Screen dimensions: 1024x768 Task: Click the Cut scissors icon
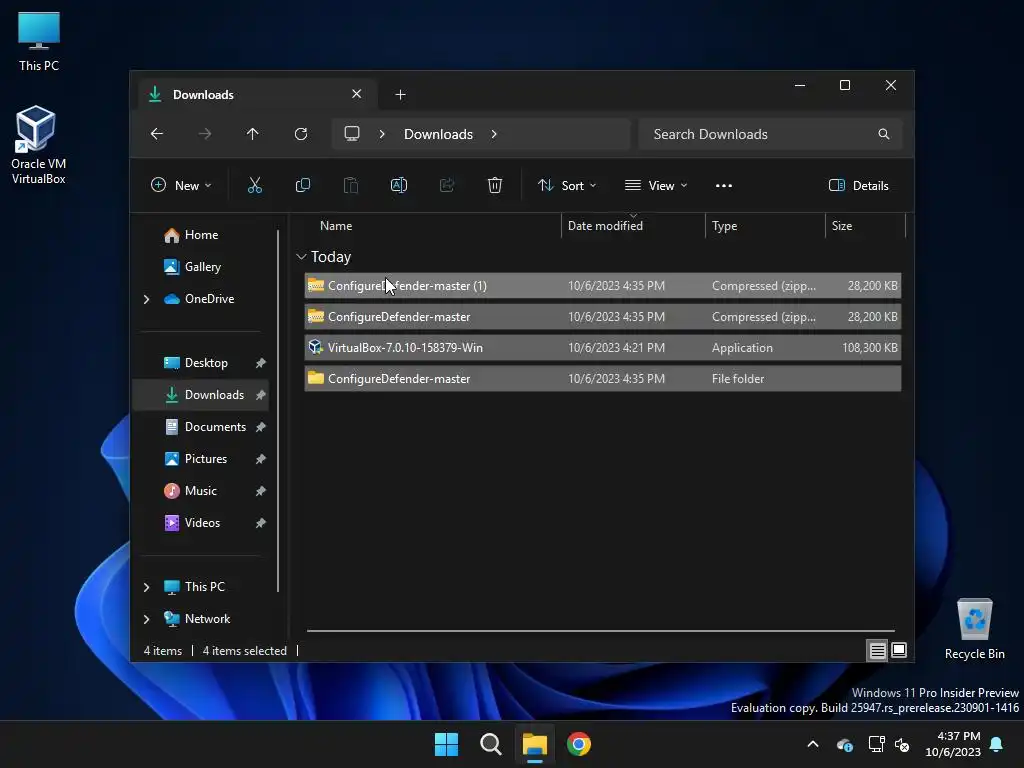click(255, 185)
